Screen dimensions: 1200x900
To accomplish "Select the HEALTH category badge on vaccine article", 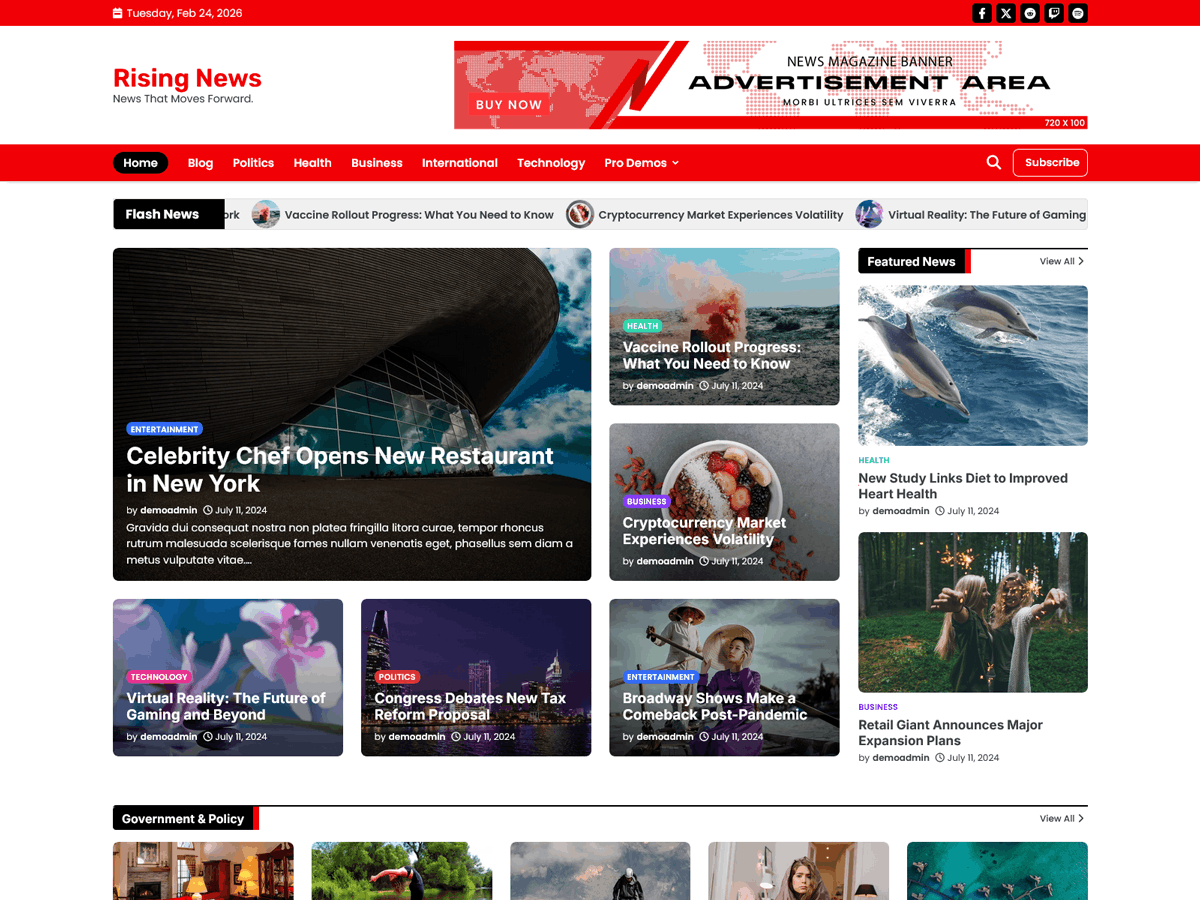I will click(642, 326).
